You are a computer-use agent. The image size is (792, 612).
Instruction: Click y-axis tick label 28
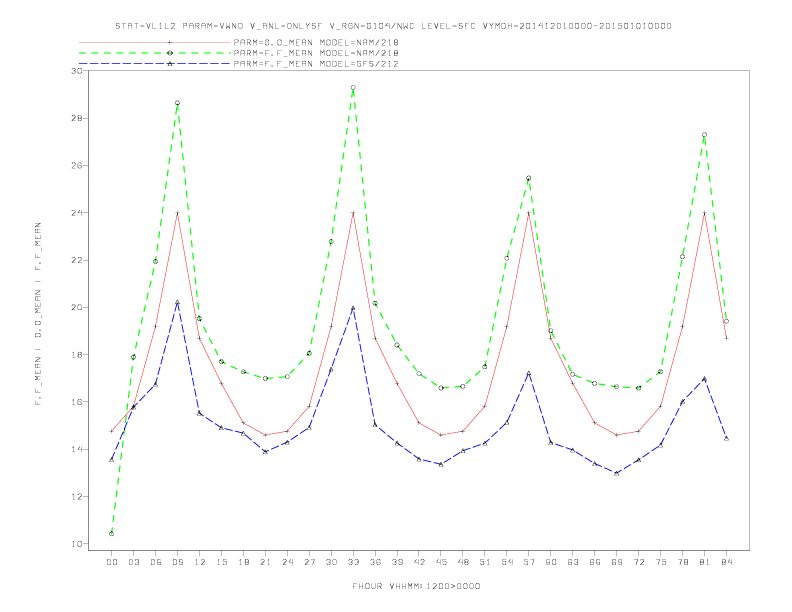click(77, 118)
